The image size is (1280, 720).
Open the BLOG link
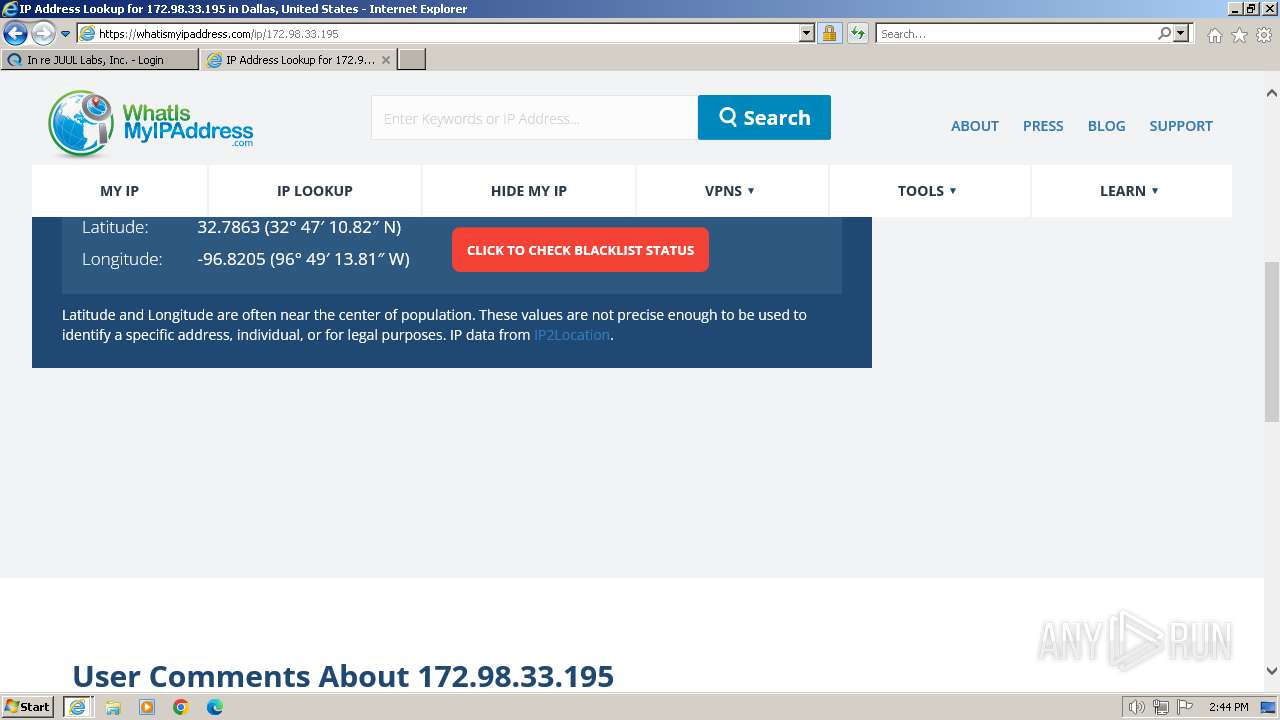coord(1106,126)
